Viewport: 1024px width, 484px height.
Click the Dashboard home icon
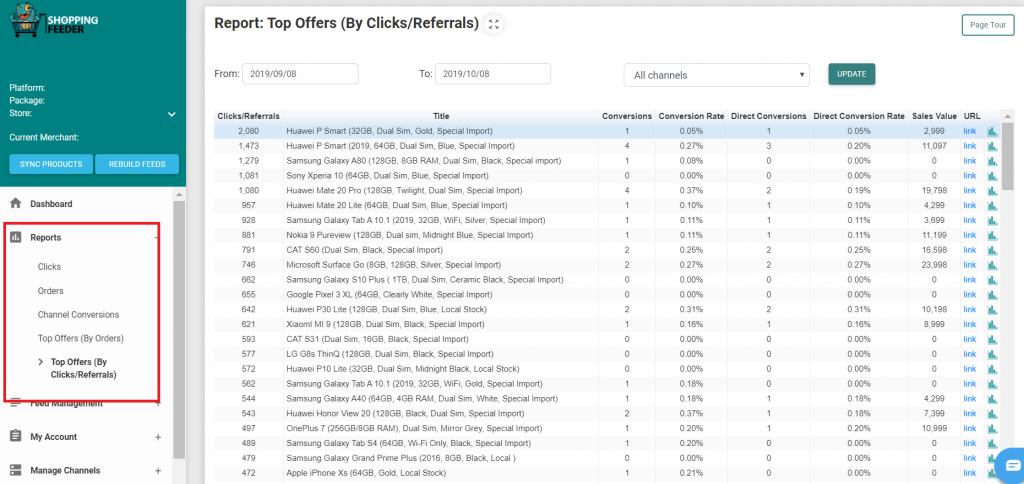16,204
